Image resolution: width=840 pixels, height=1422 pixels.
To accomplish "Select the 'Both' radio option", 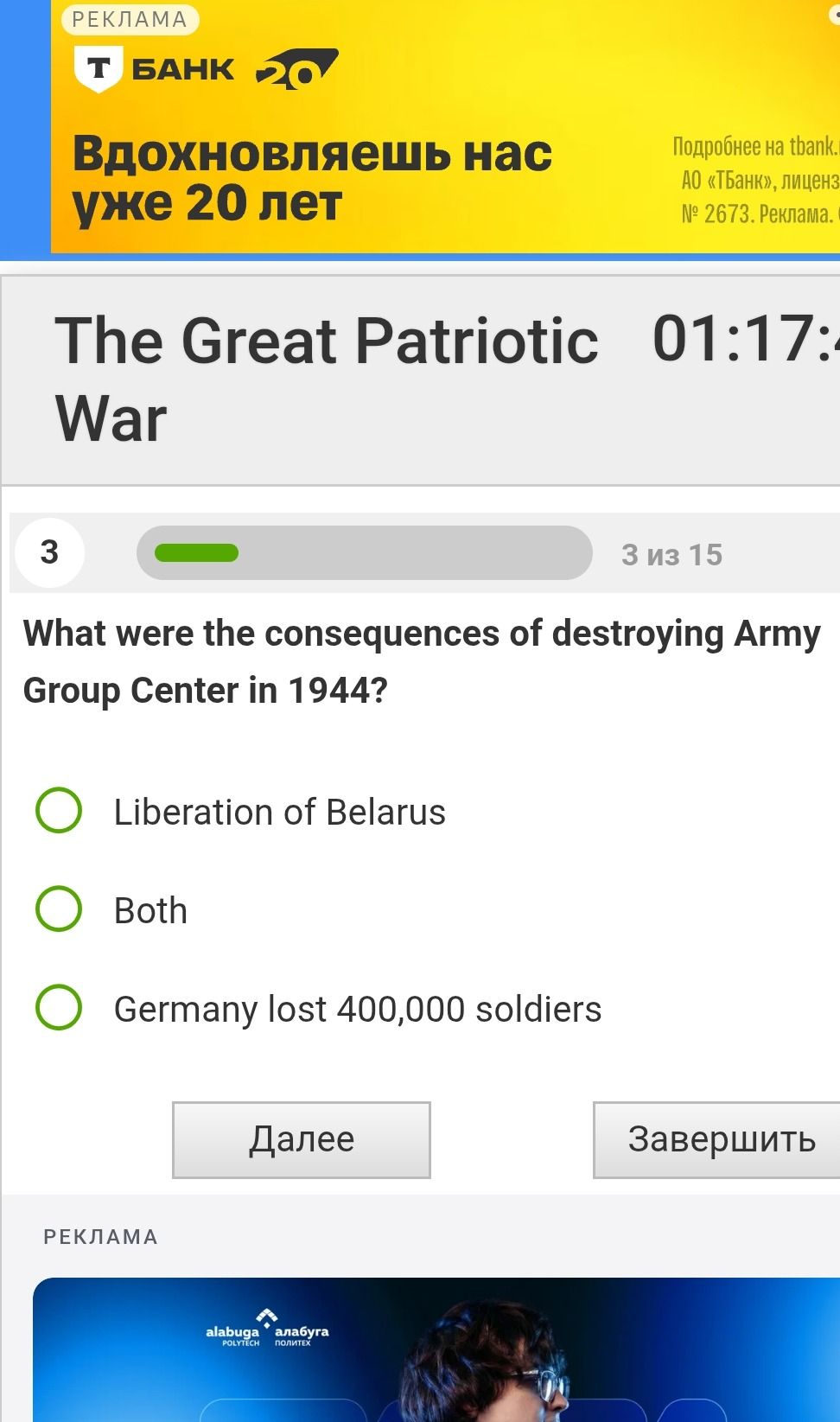I will click(x=59, y=909).
